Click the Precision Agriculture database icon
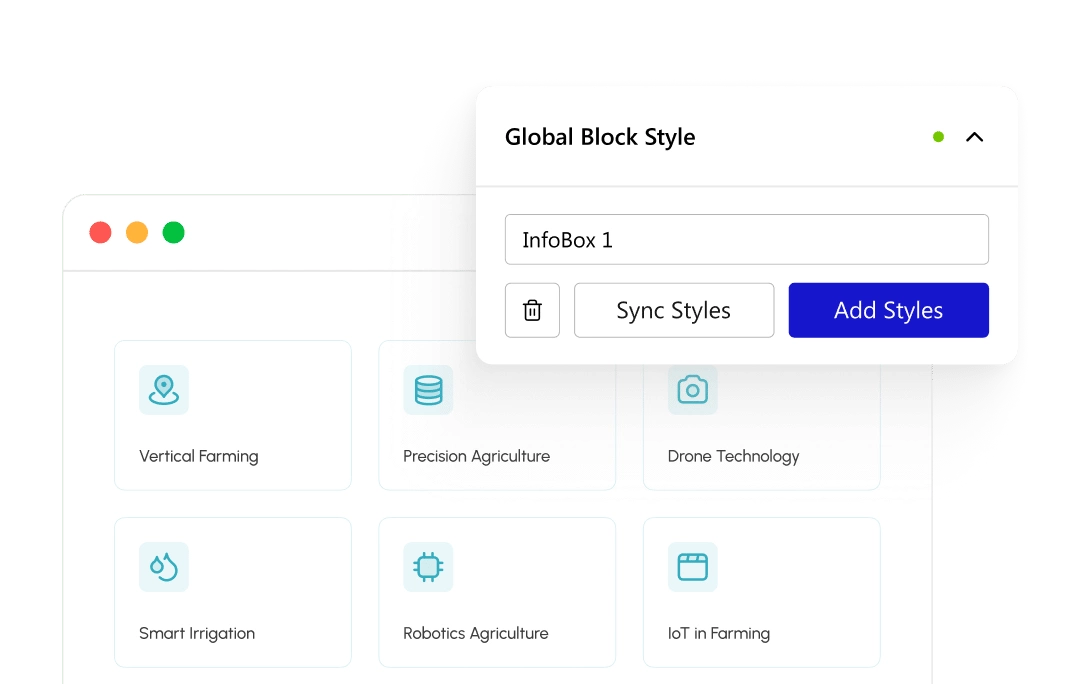This screenshot has width=1080, height=684. pyautogui.click(x=428, y=389)
